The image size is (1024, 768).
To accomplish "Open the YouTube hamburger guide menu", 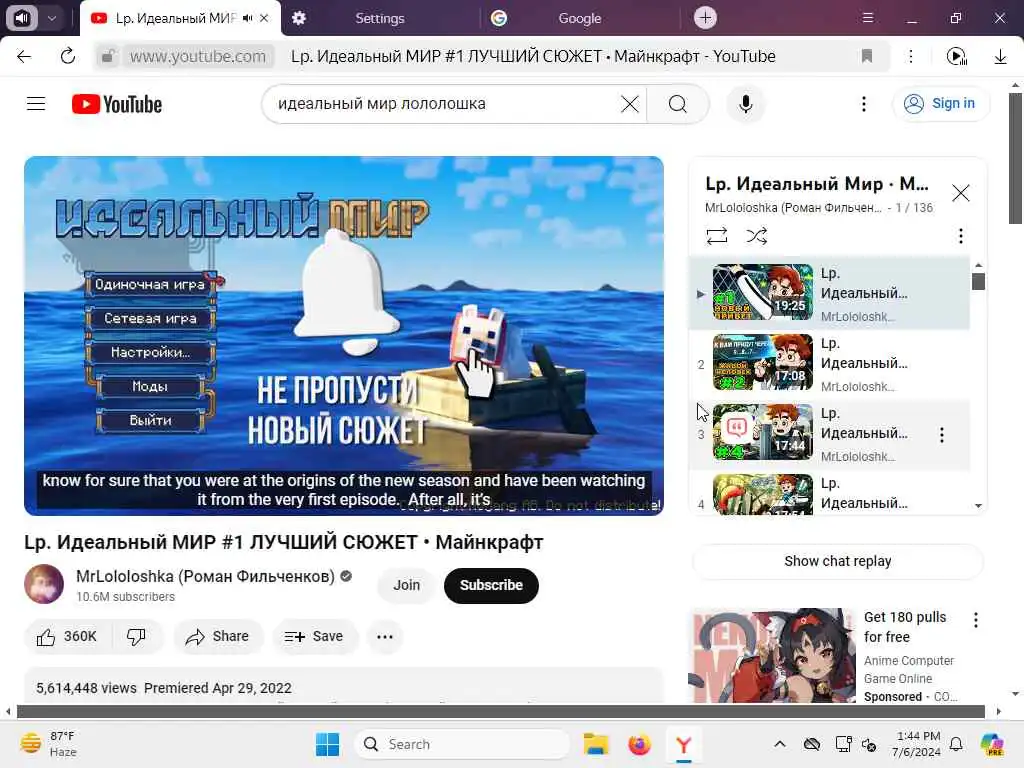I will (x=36, y=104).
